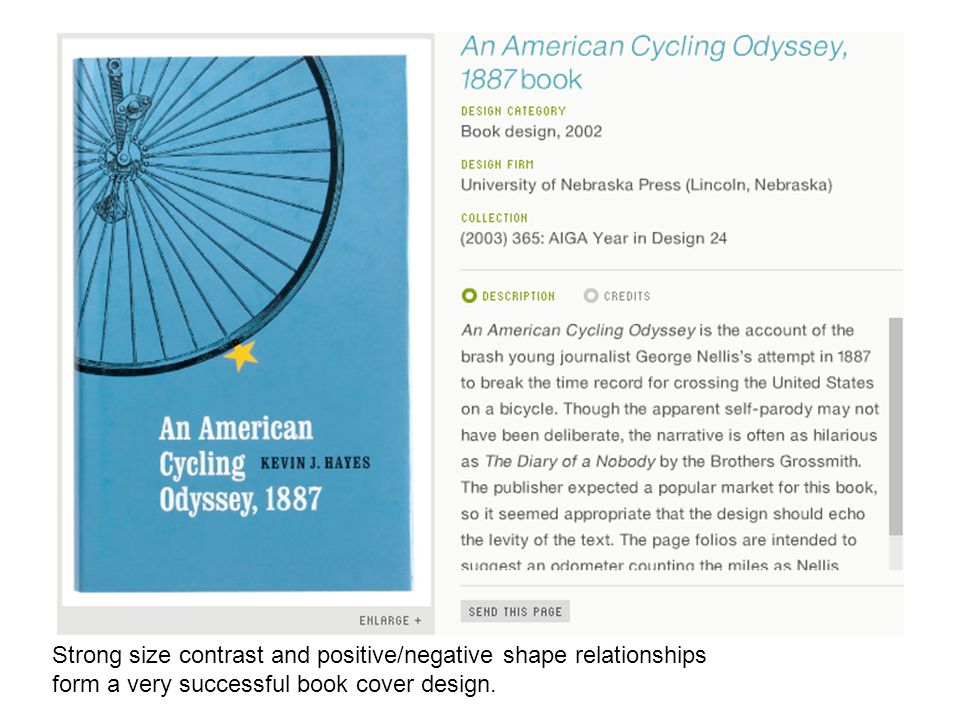Click the description scrollbar thumb
This screenshot has width=960, height=720.
(x=896, y=426)
